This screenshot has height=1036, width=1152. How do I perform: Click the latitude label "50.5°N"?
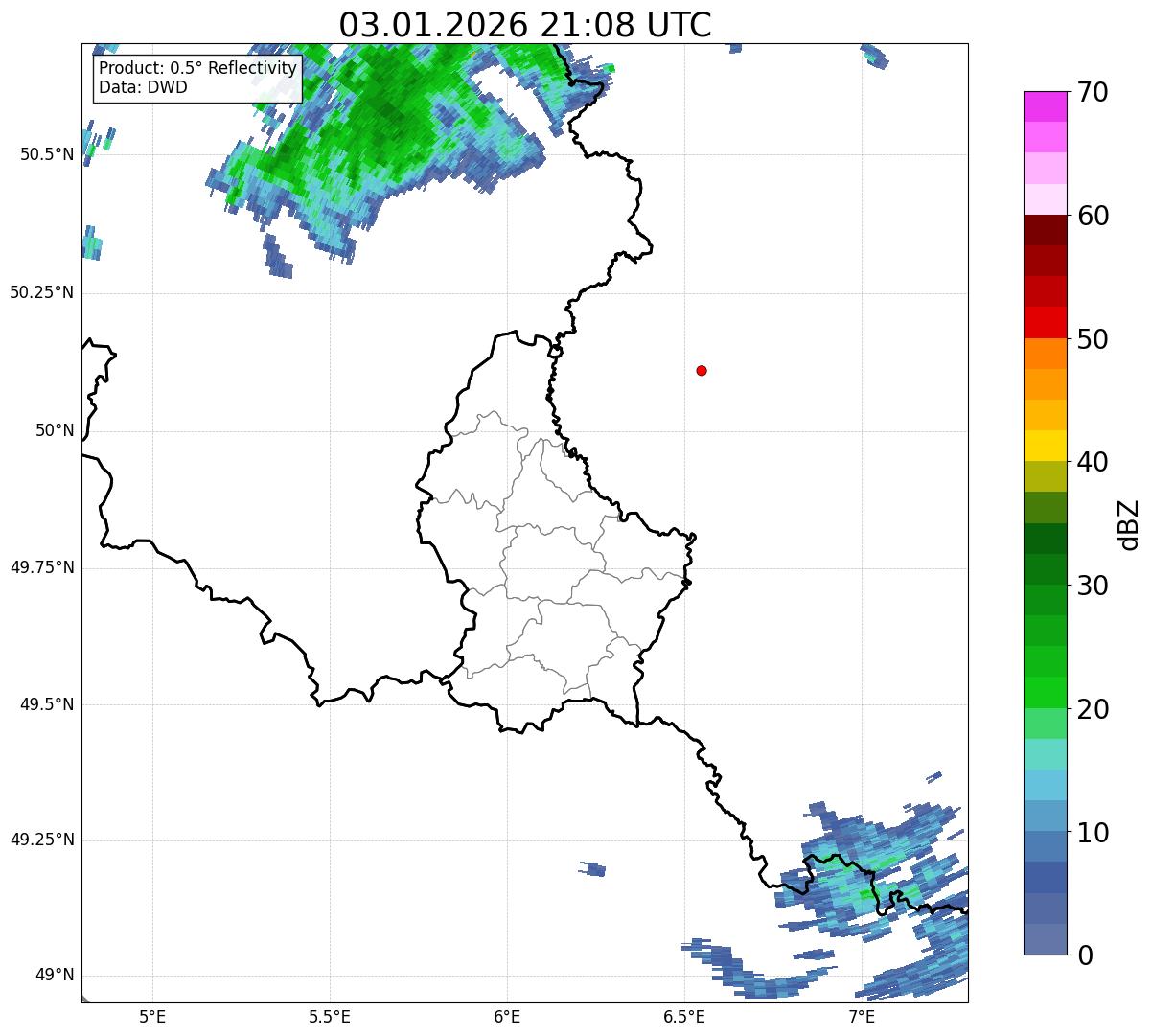(x=47, y=154)
